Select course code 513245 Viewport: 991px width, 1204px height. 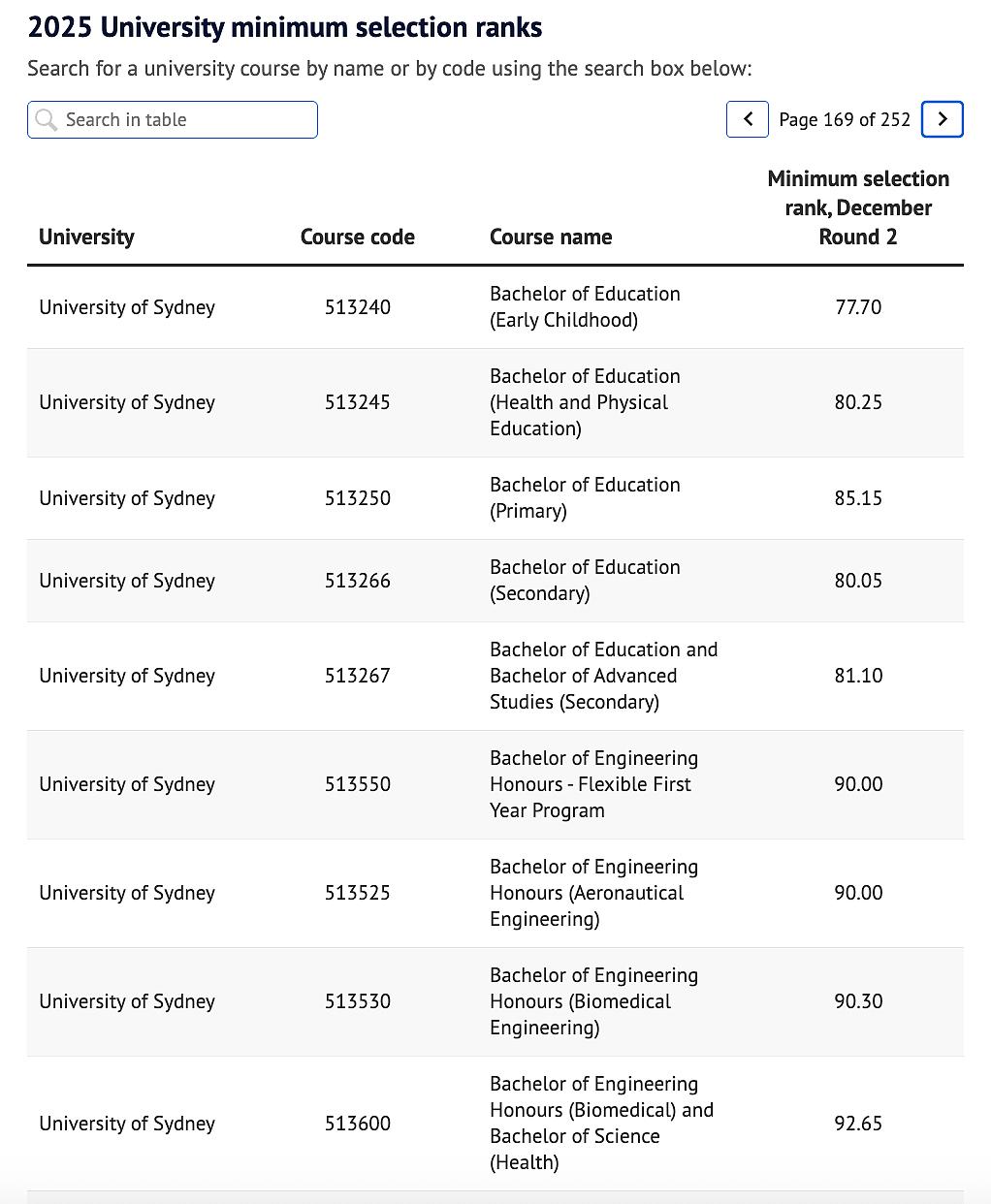coord(358,402)
